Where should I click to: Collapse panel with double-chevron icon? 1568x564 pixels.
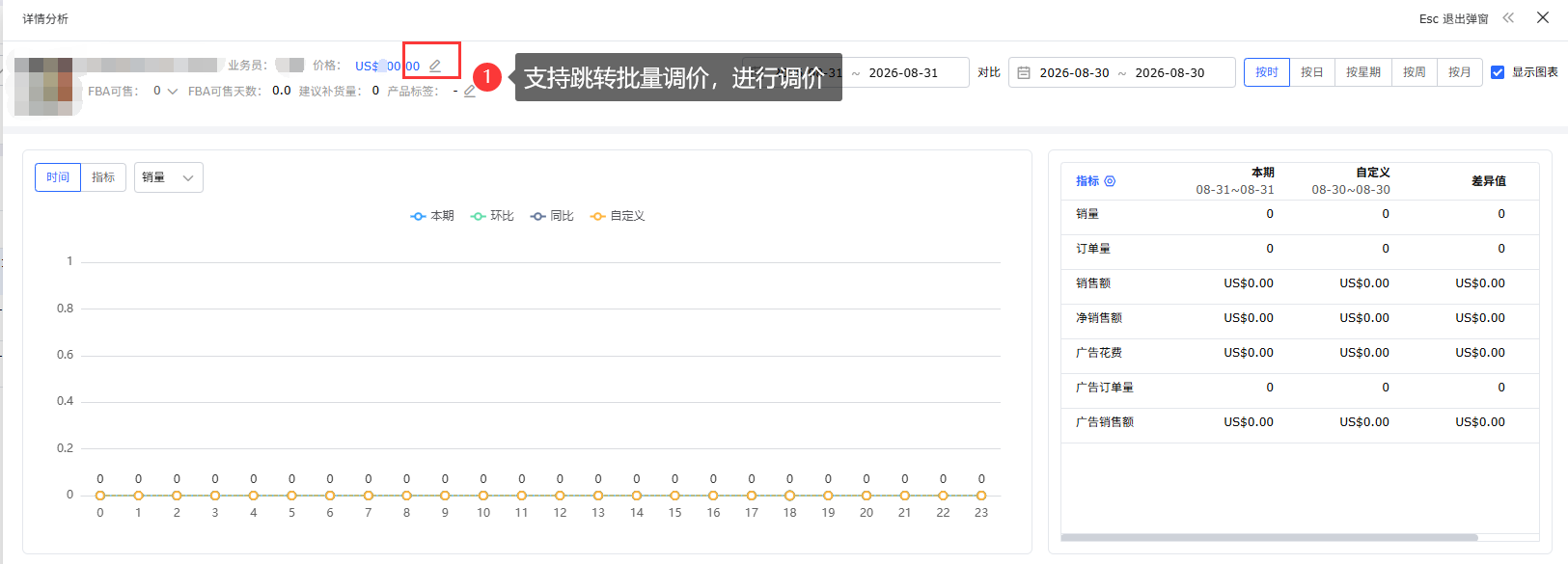[x=1508, y=17]
